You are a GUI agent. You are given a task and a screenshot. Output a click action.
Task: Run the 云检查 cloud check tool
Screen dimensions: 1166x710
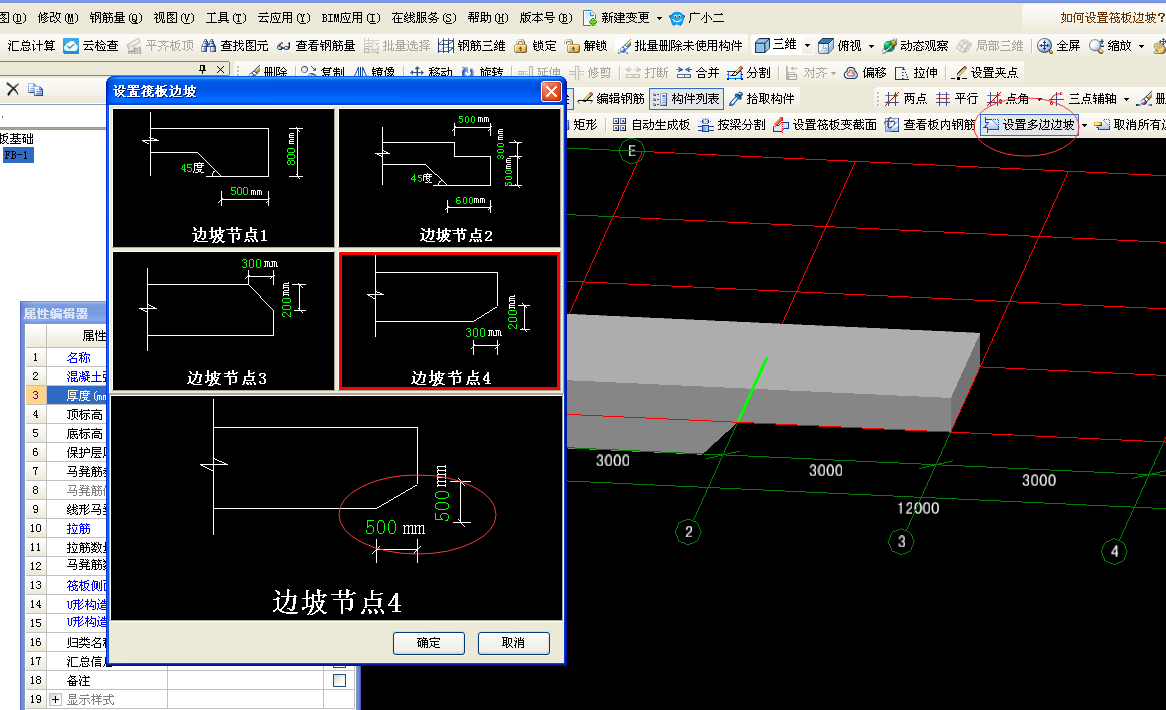click(91, 46)
